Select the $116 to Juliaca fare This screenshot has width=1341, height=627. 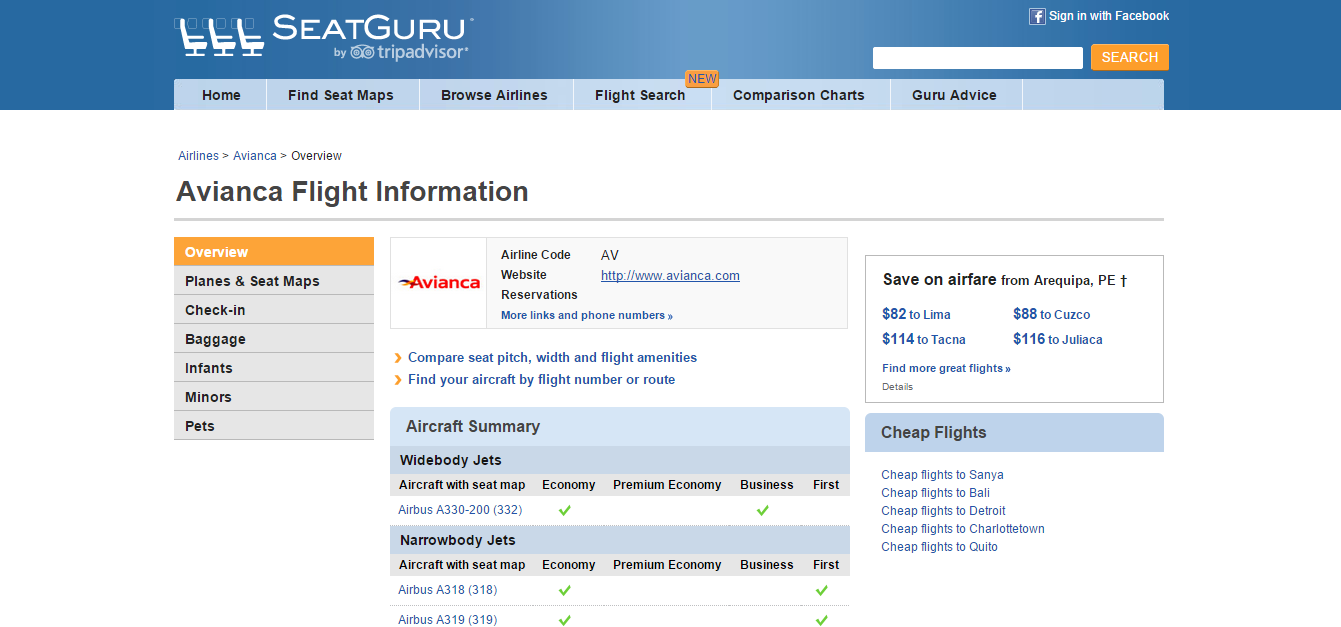[1058, 339]
